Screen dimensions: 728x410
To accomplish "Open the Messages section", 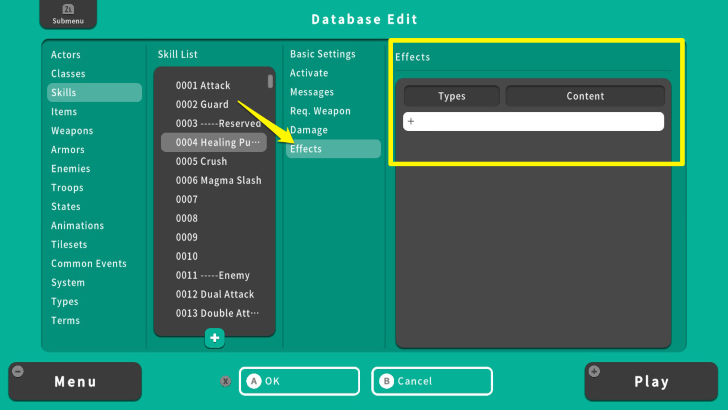I will pos(312,92).
